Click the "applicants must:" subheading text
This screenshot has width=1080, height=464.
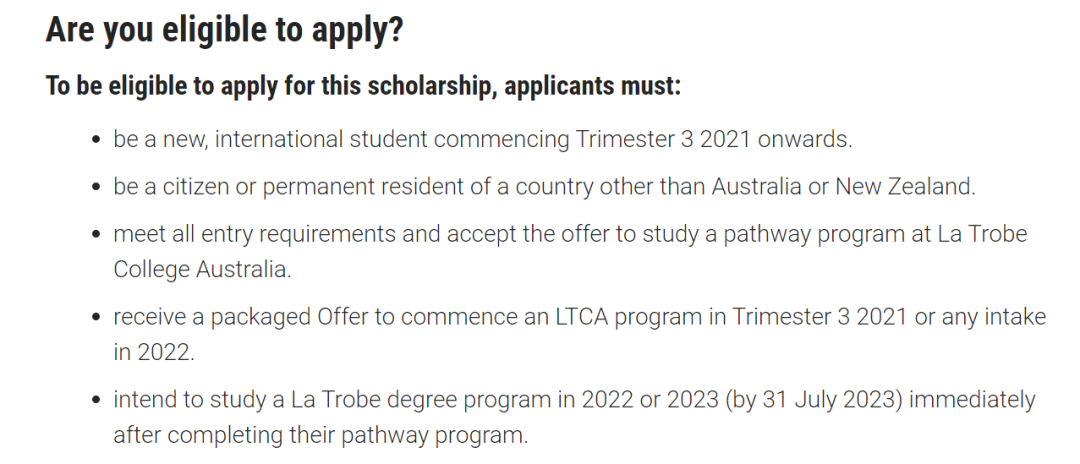[x=592, y=87]
